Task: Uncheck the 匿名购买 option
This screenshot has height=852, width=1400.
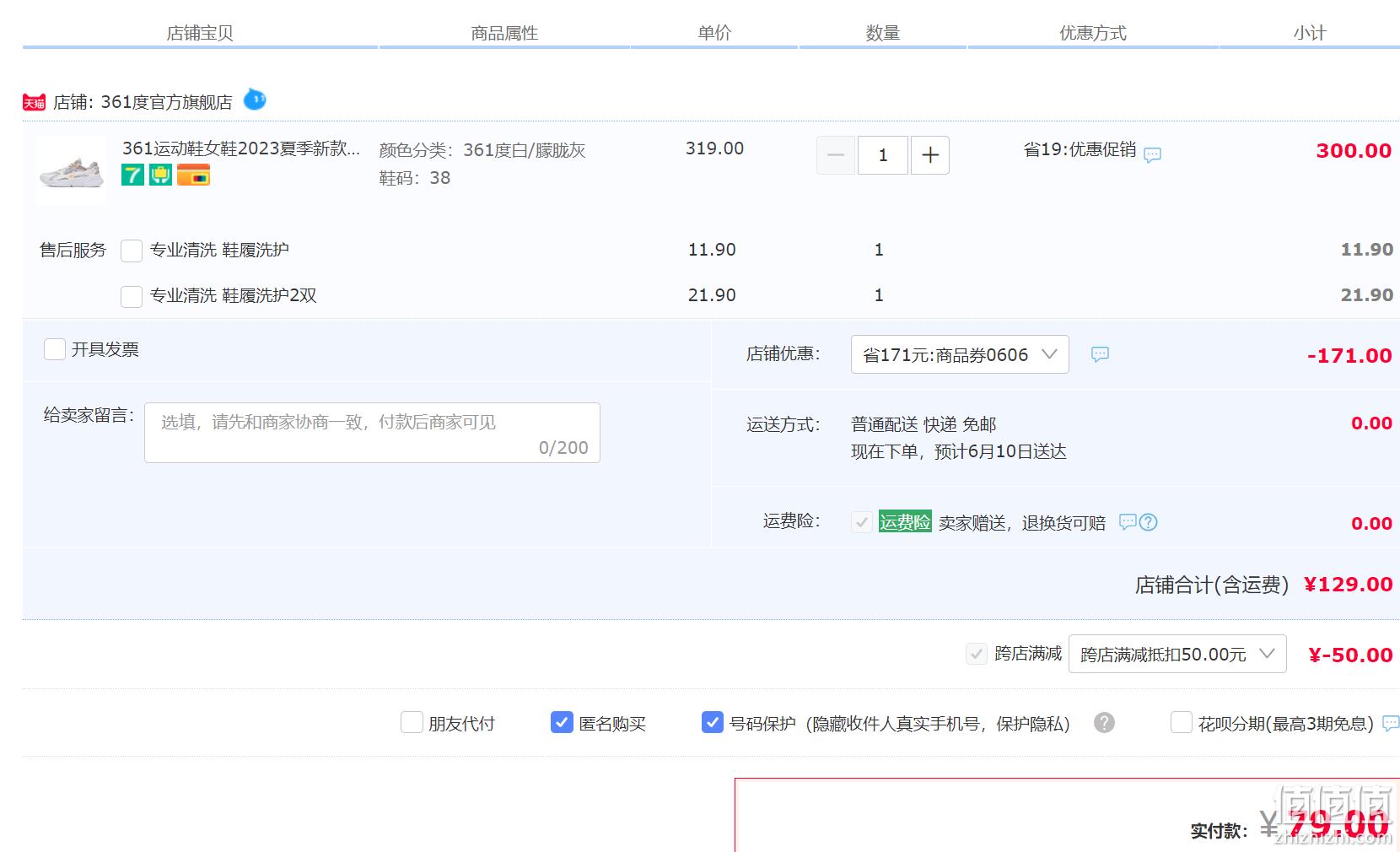Action: [562, 723]
